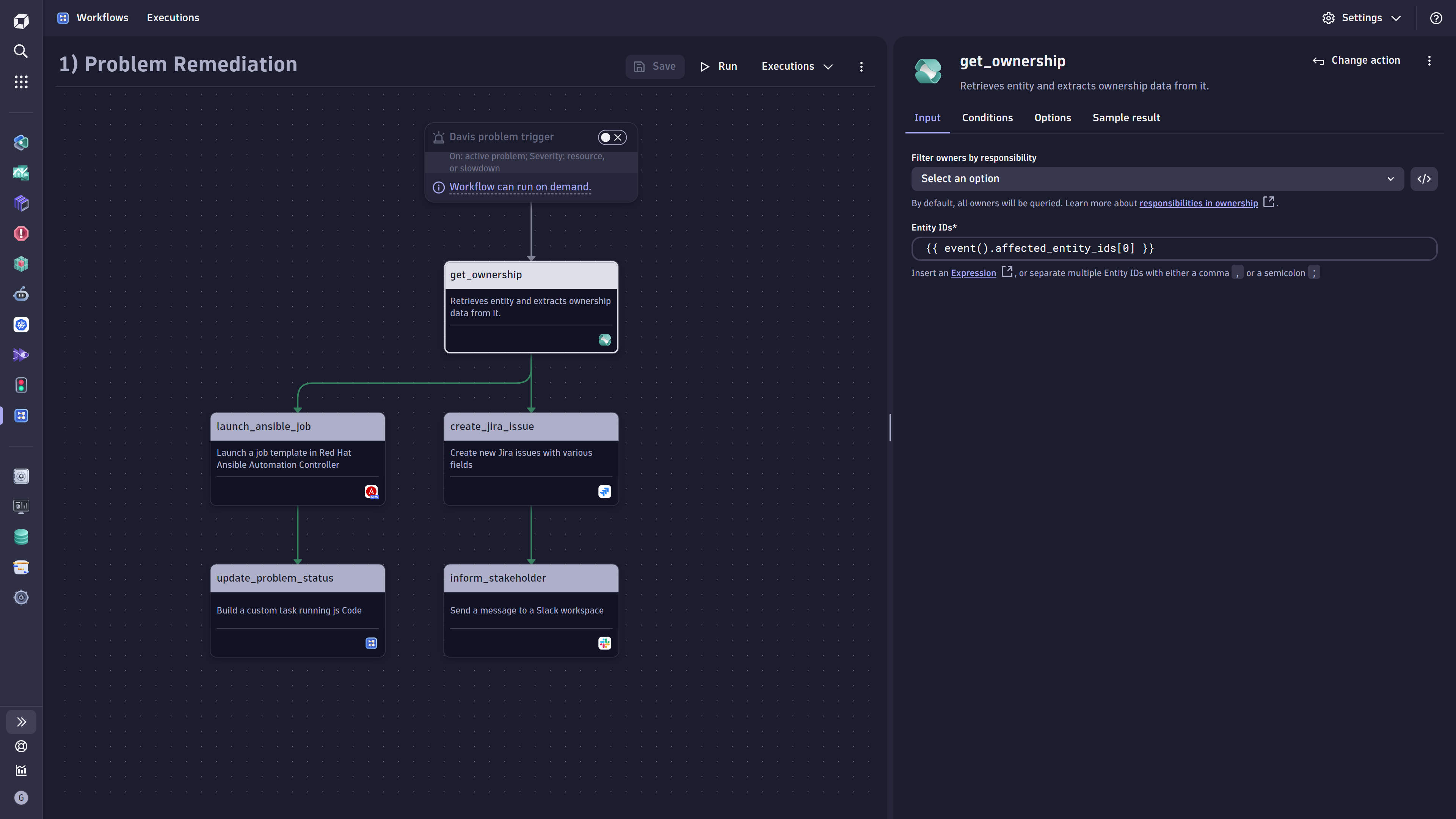The height and width of the screenshot is (819, 1456).
Task: Open the search icon in the sidebar
Action: [x=21, y=51]
